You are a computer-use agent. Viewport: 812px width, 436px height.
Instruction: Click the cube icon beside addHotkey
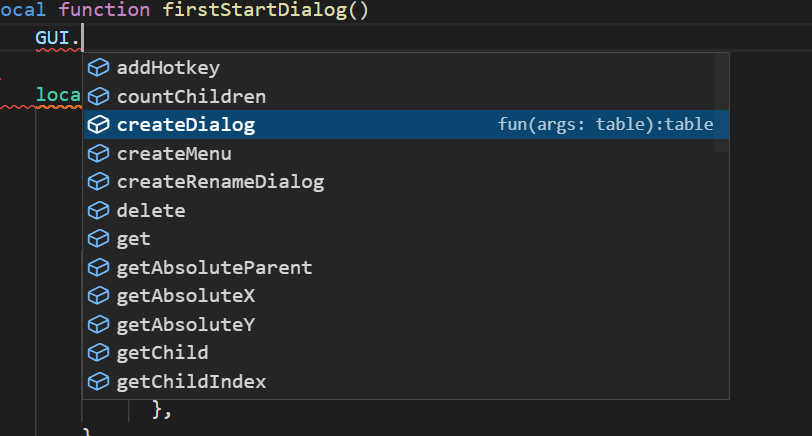pos(98,68)
